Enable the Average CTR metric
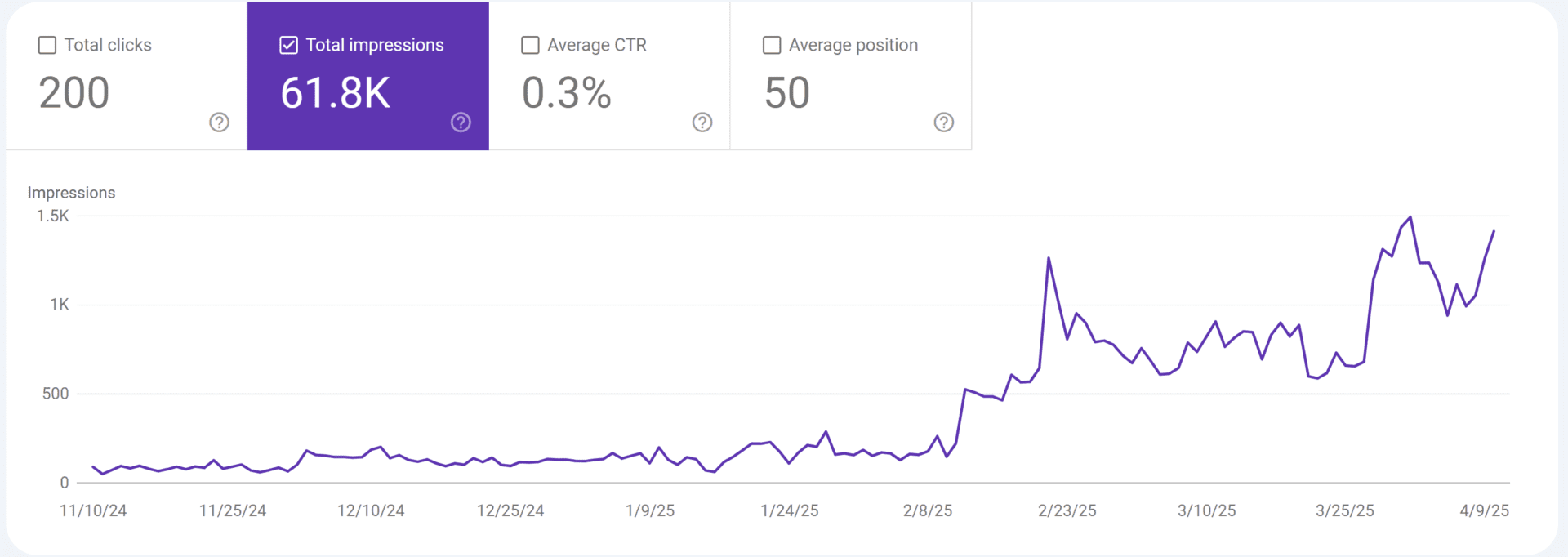1568x557 pixels. point(608,75)
